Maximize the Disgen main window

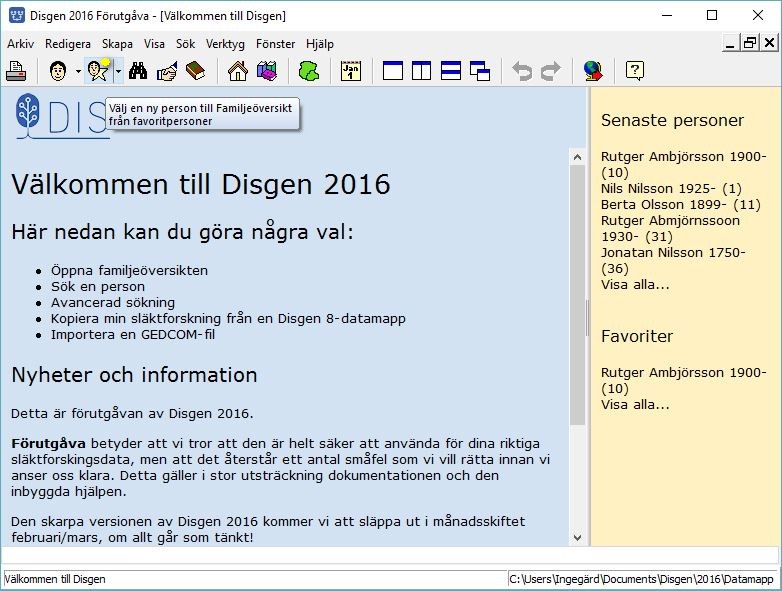click(712, 15)
